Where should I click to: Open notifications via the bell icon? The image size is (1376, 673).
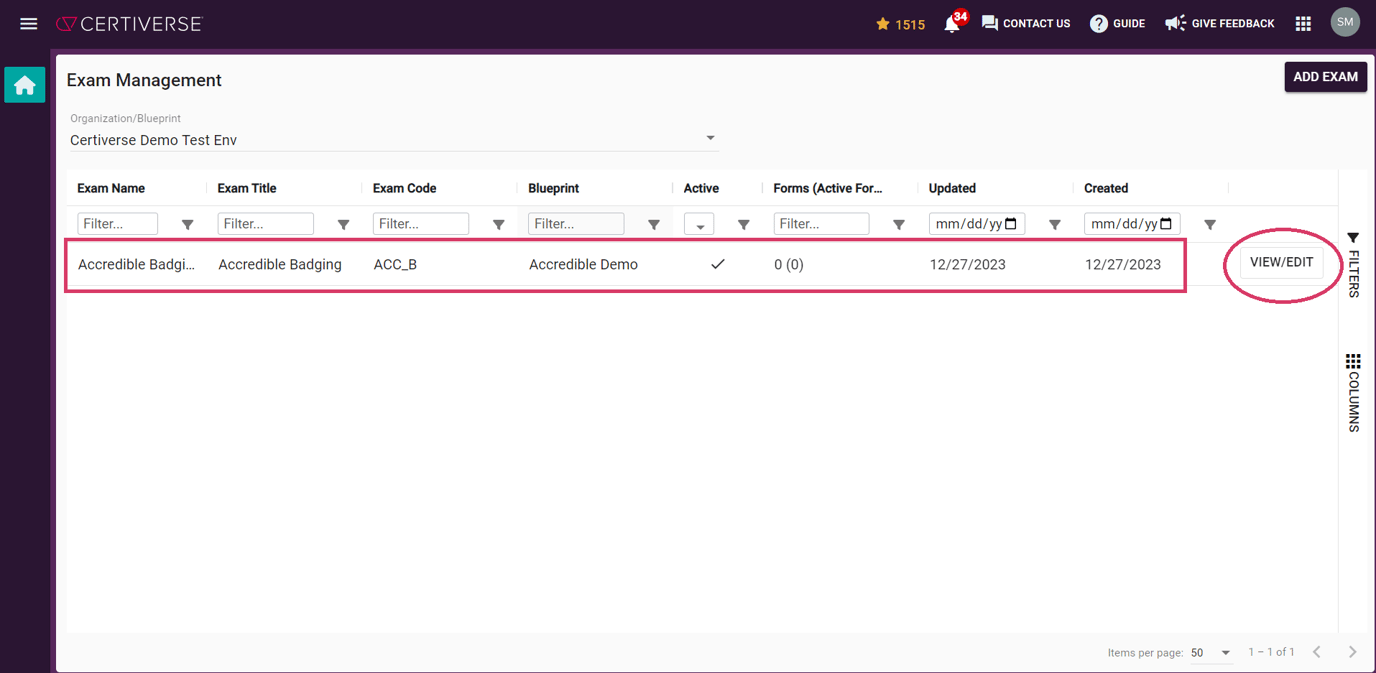pos(952,23)
